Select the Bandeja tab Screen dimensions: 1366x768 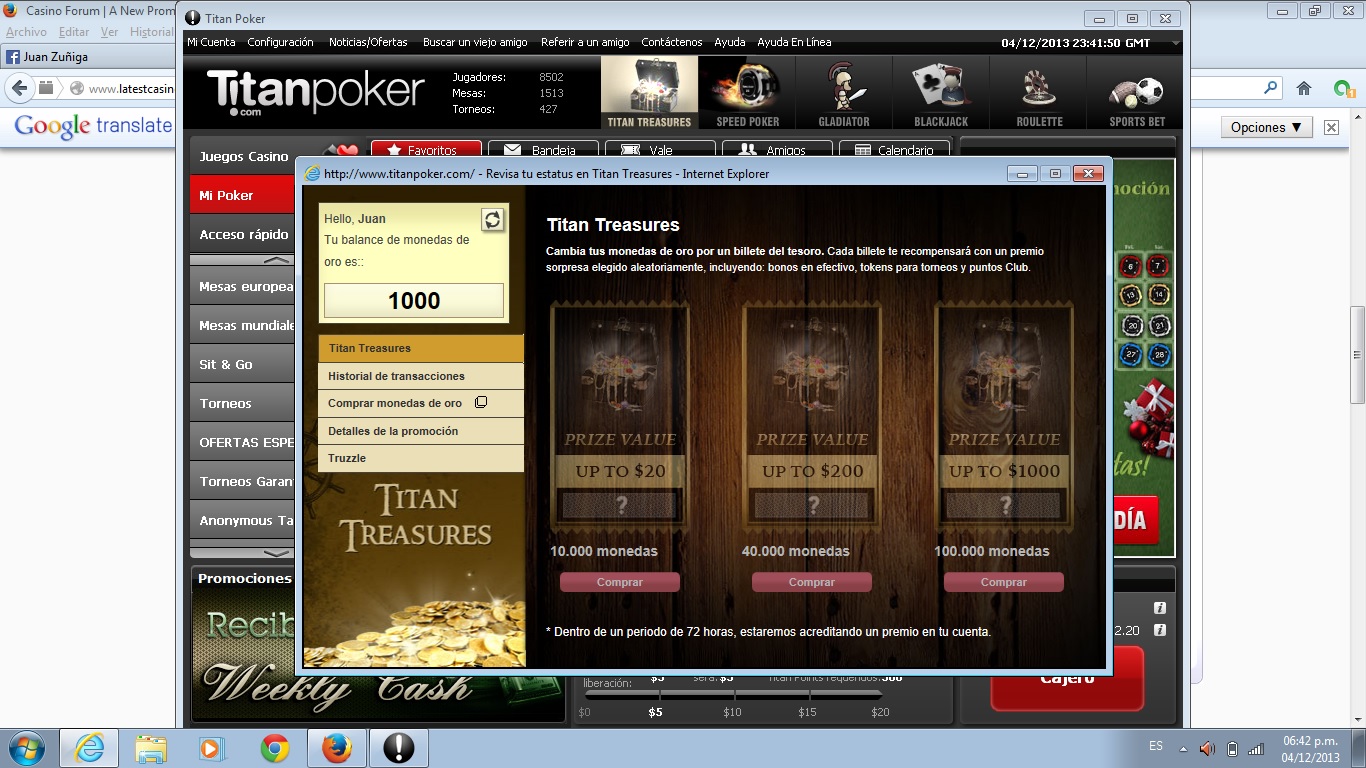tap(543, 150)
